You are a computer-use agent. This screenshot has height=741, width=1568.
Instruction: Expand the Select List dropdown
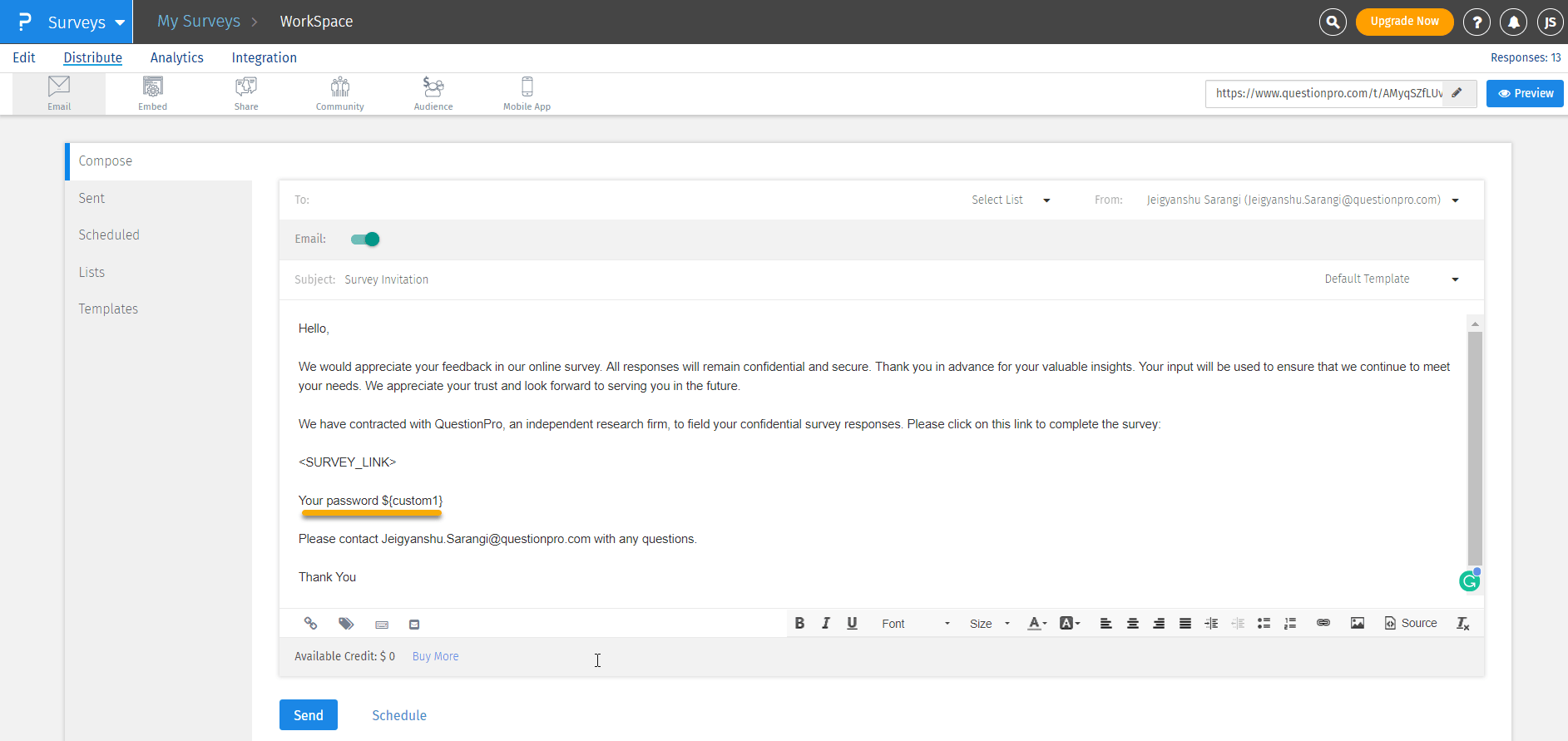(1011, 200)
